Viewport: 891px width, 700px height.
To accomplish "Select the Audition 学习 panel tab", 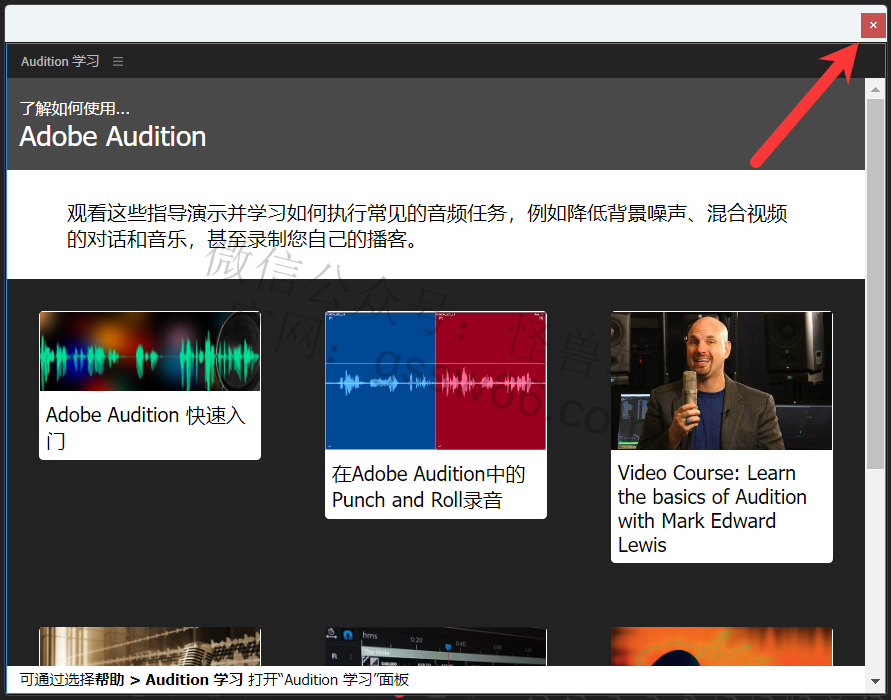I will (60, 61).
